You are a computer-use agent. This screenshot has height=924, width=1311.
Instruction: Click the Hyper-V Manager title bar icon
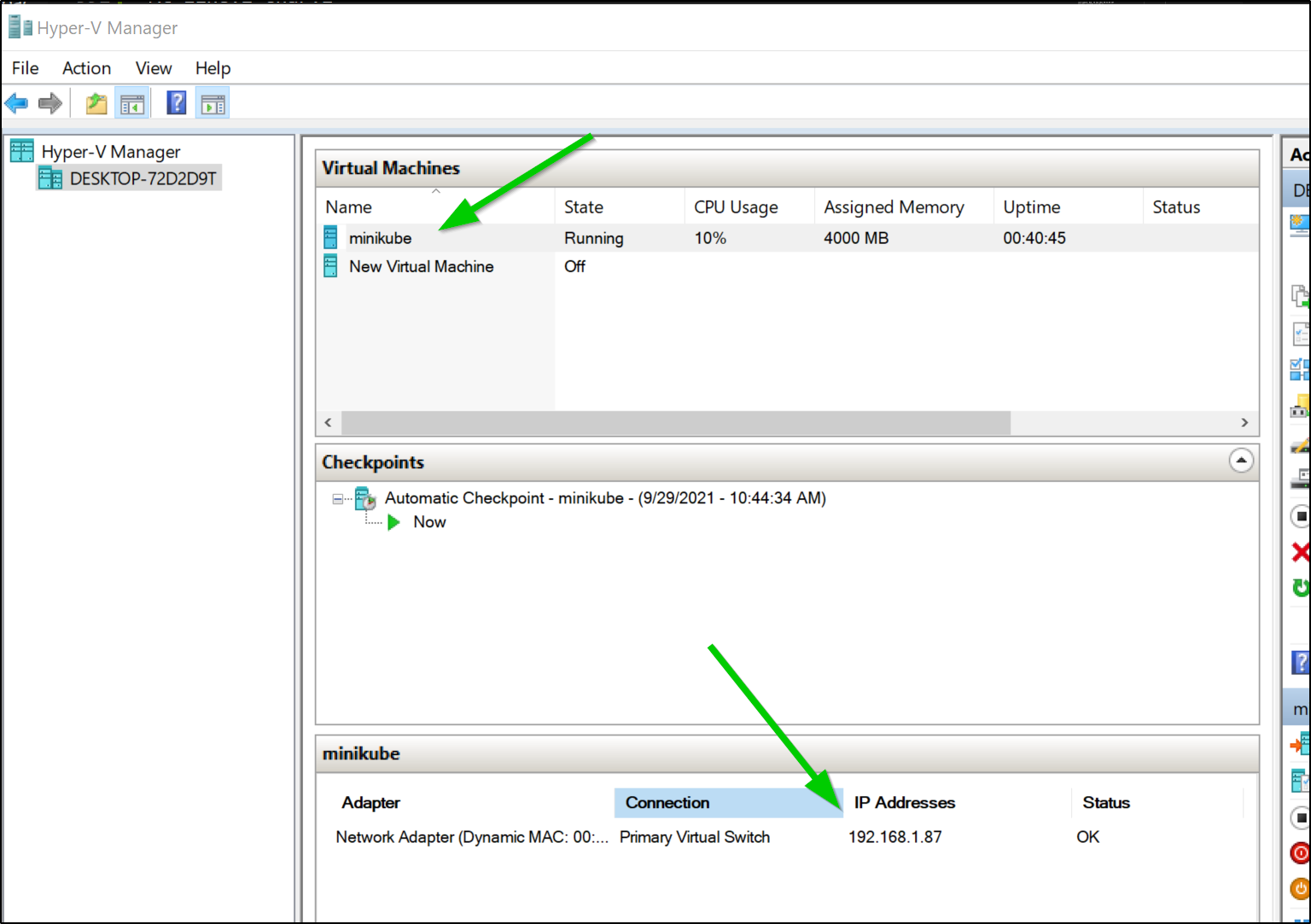[20, 27]
